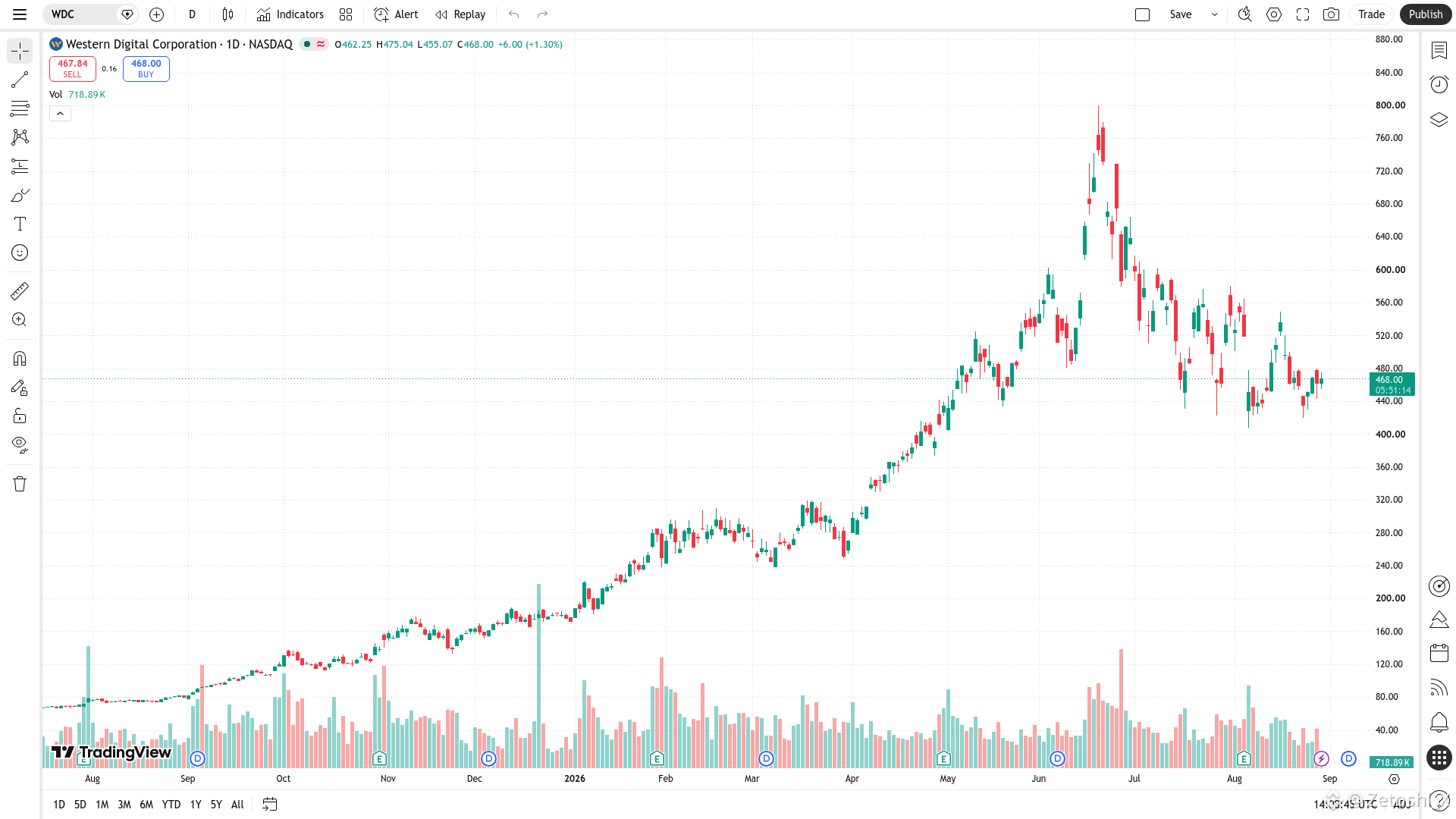This screenshot has width=1456, height=819.
Task: Click the Vol 718.89K indicator label
Action: pos(77,95)
